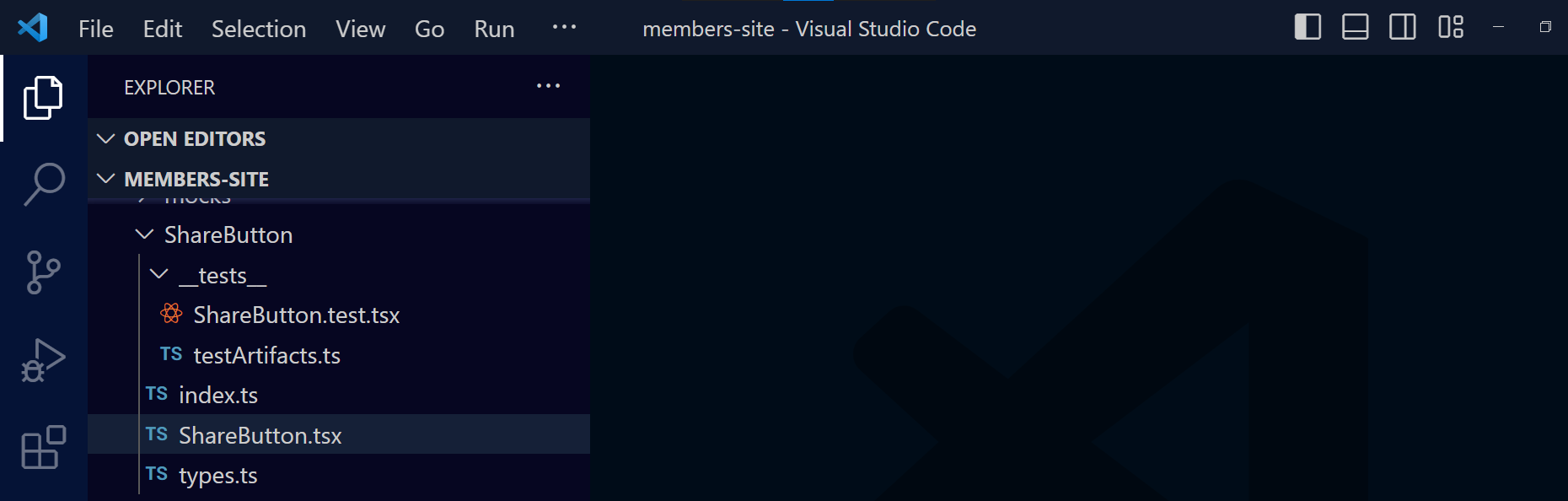This screenshot has height=501, width=1568.
Task: Open ShareButton.test.tsx file
Action: pyautogui.click(x=339, y=315)
